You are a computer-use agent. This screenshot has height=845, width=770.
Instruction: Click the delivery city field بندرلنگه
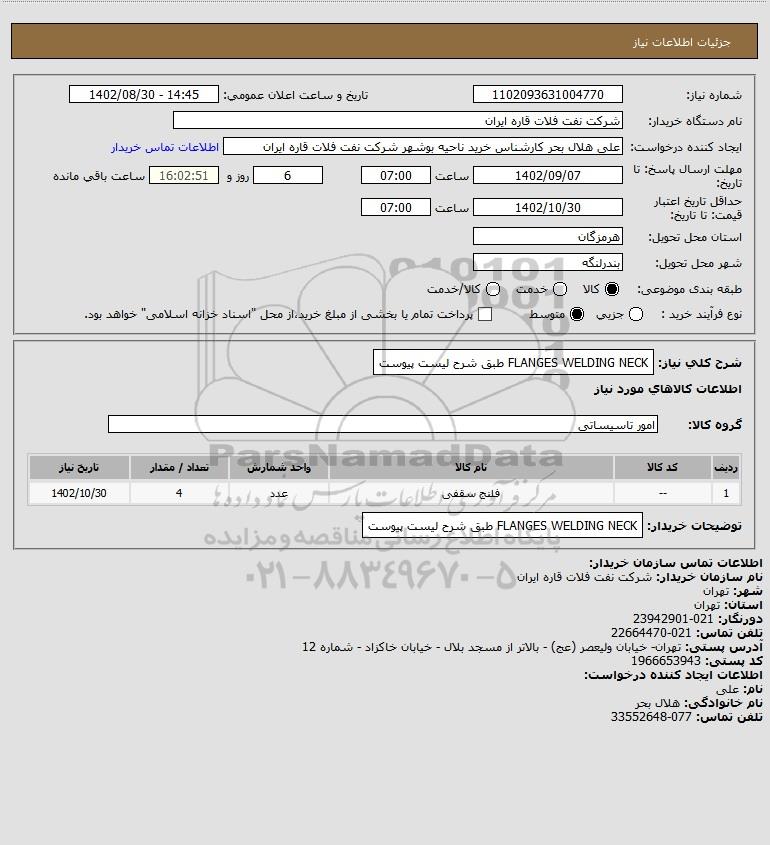click(547, 262)
